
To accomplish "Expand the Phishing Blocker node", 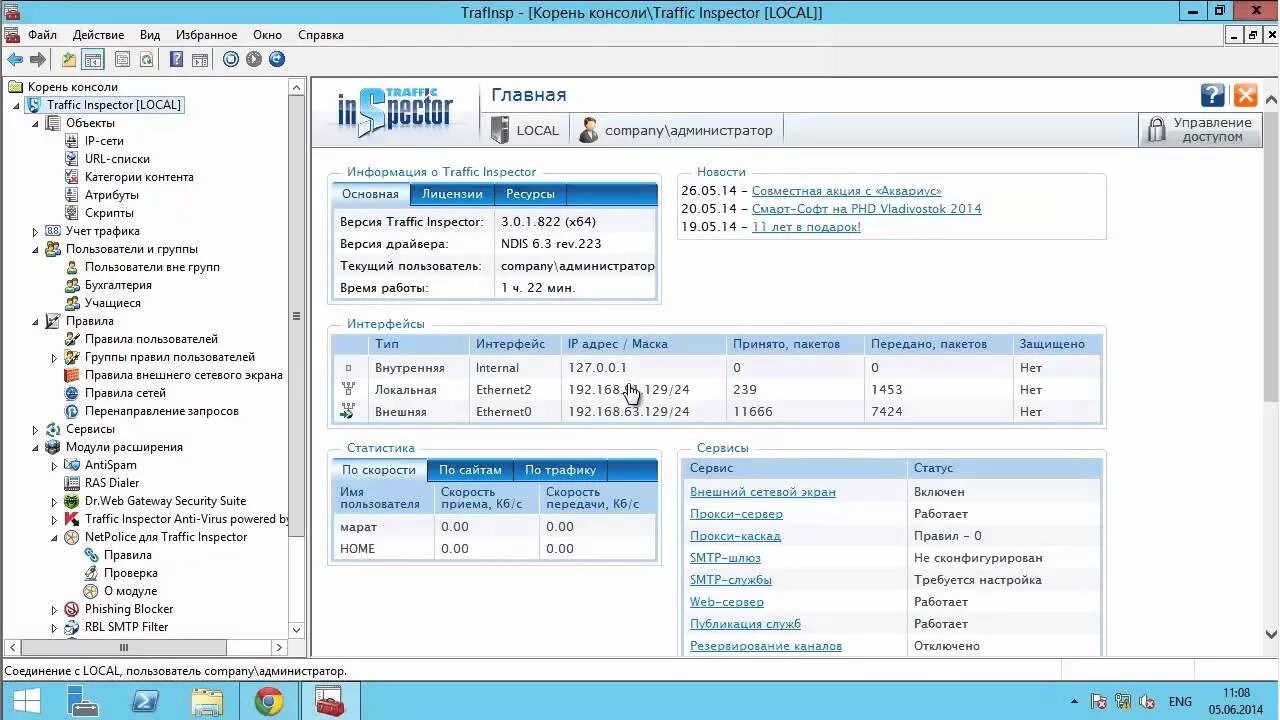I will 54,609.
